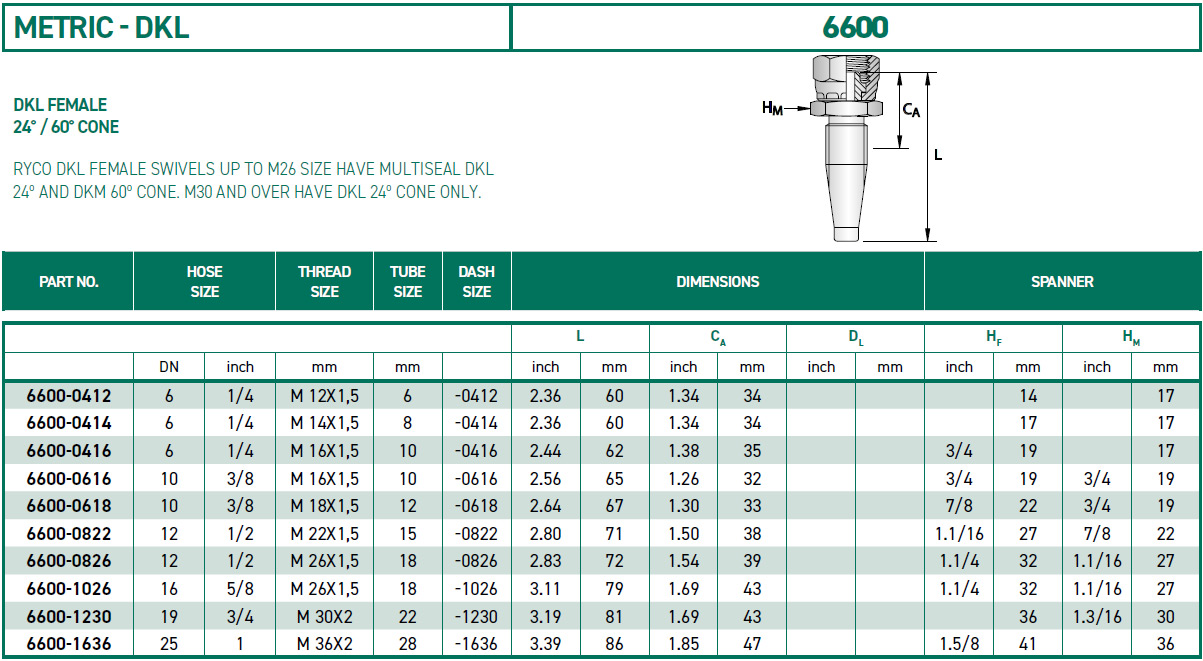The height and width of the screenshot is (661, 1203).
Task: Click the 6600 series heading
Action: (855, 28)
